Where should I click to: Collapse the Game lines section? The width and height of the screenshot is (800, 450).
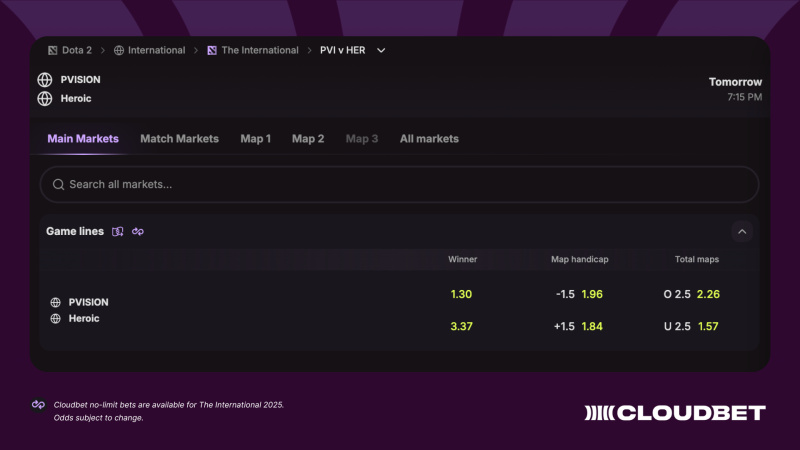(x=741, y=232)
